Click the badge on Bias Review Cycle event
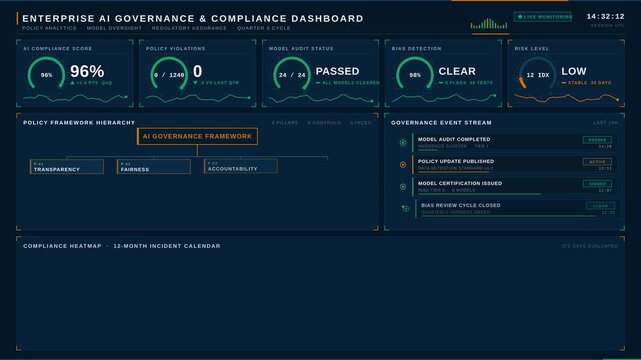Viewport: 641px width, 360px height. (x=601, y=206)
